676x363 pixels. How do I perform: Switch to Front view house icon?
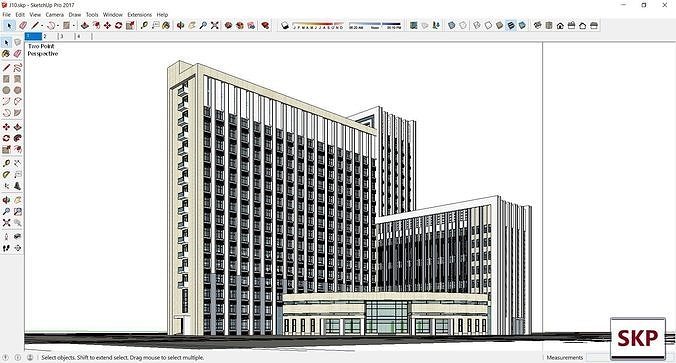pyautogui.click(x=560, y=25)
